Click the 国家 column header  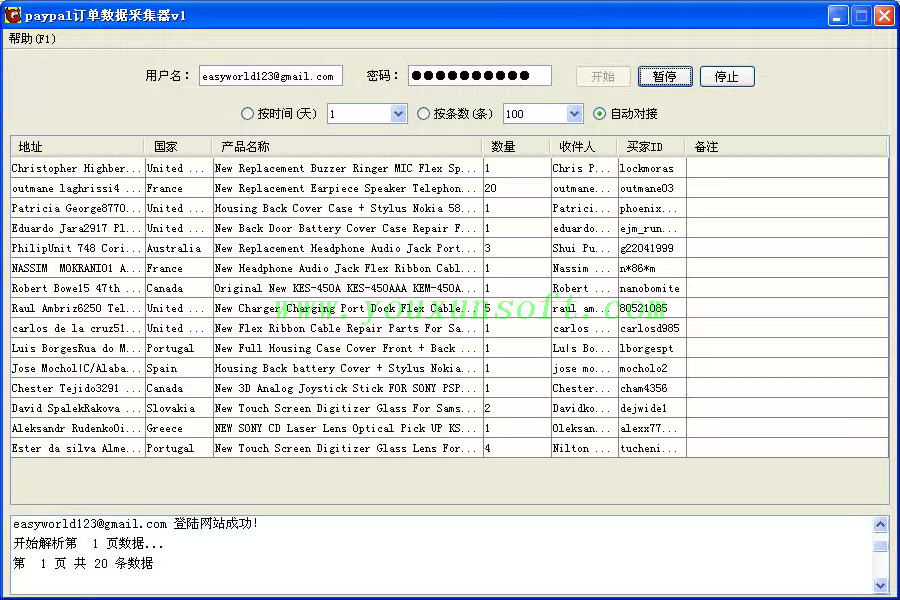177,147
